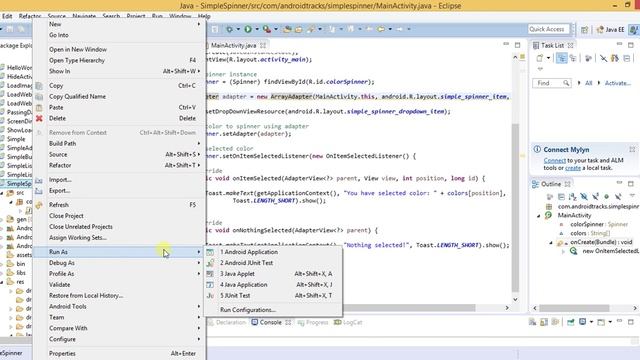
Task: Switch to the LogCat tab
Action: pyautogui.click(x=348, y=322)
